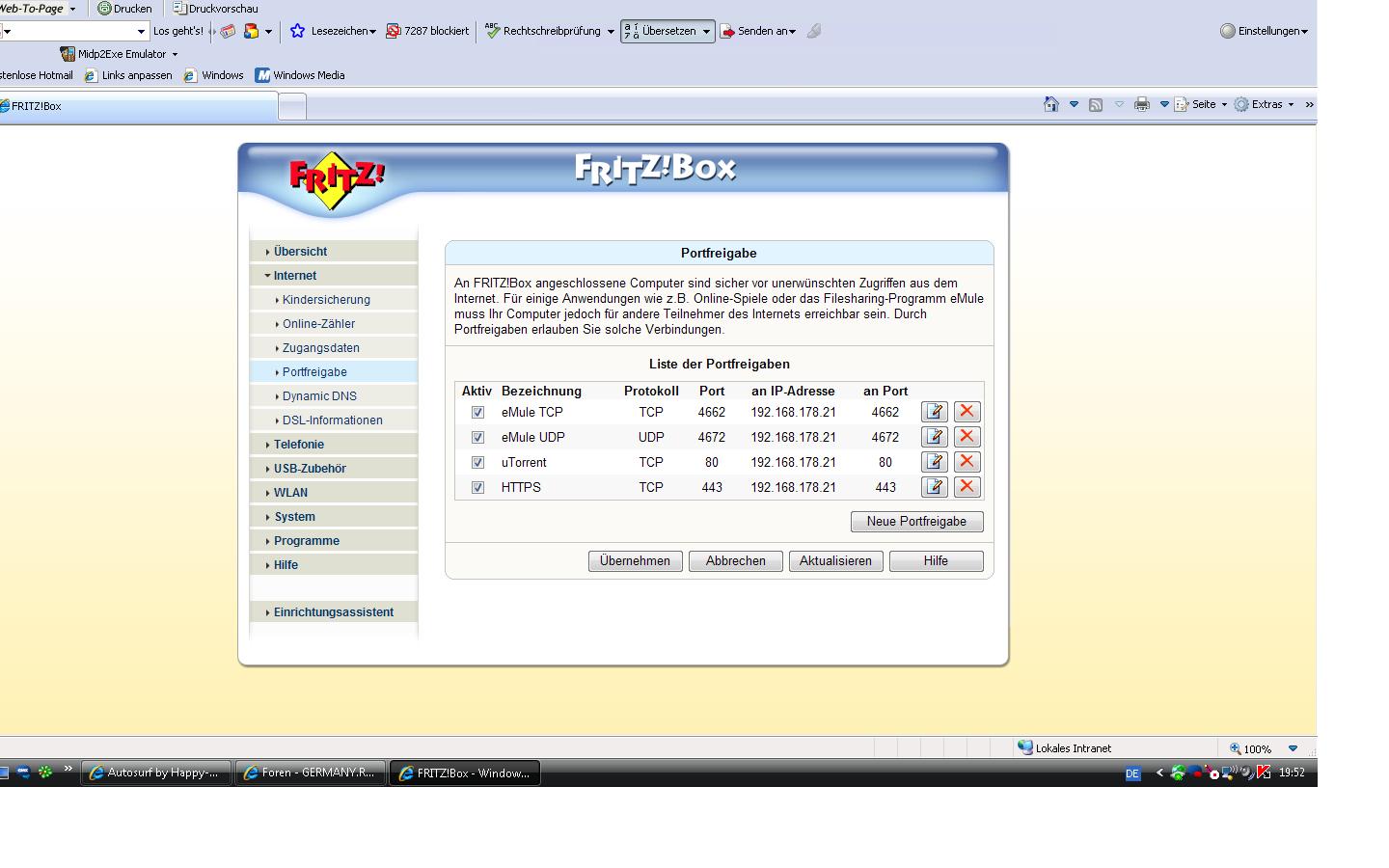
Task: Click the Lesezeichen star icon
Action: pos(298,31)
